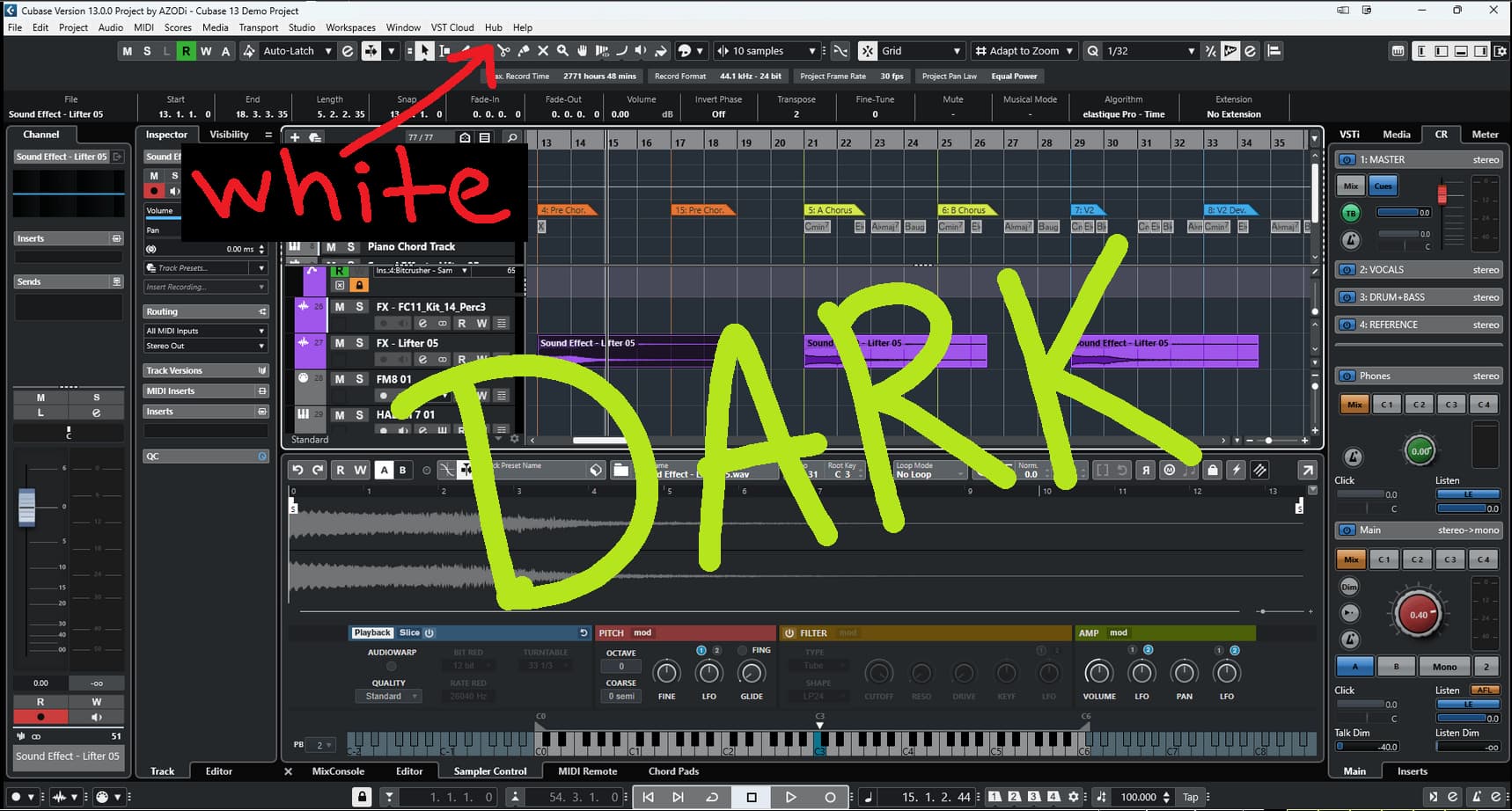Select the Inserts tab under Control Room
1512x811 pixels.
point(1413,771)
